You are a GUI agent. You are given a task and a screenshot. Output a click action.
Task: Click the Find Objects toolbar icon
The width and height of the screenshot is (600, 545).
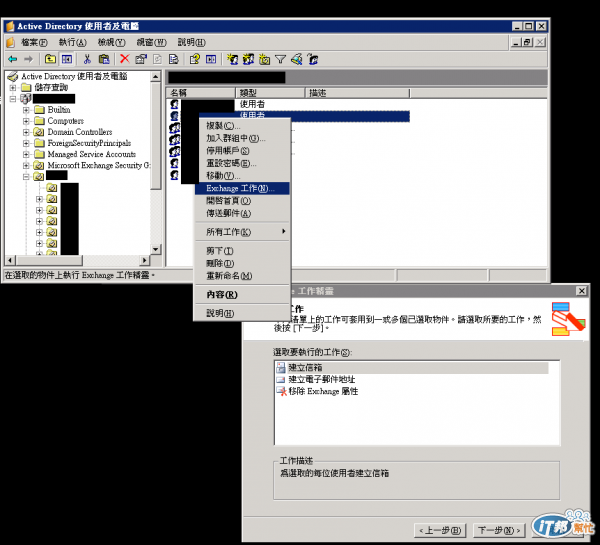coord(297,59)
